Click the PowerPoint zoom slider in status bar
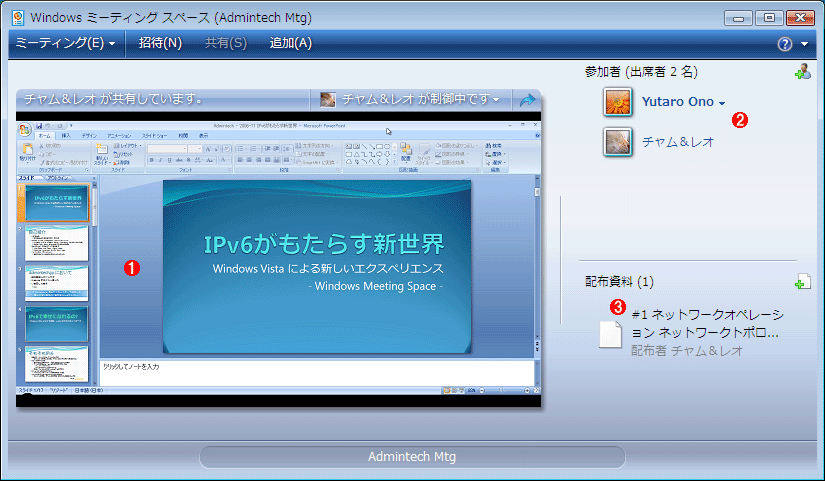The image size is (825, 481). [x=504, y=390]
